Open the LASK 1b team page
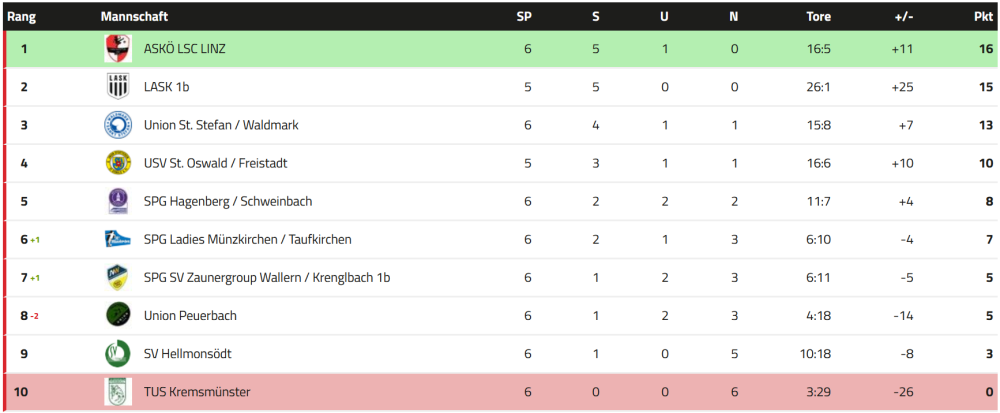 tap(166, 87)
